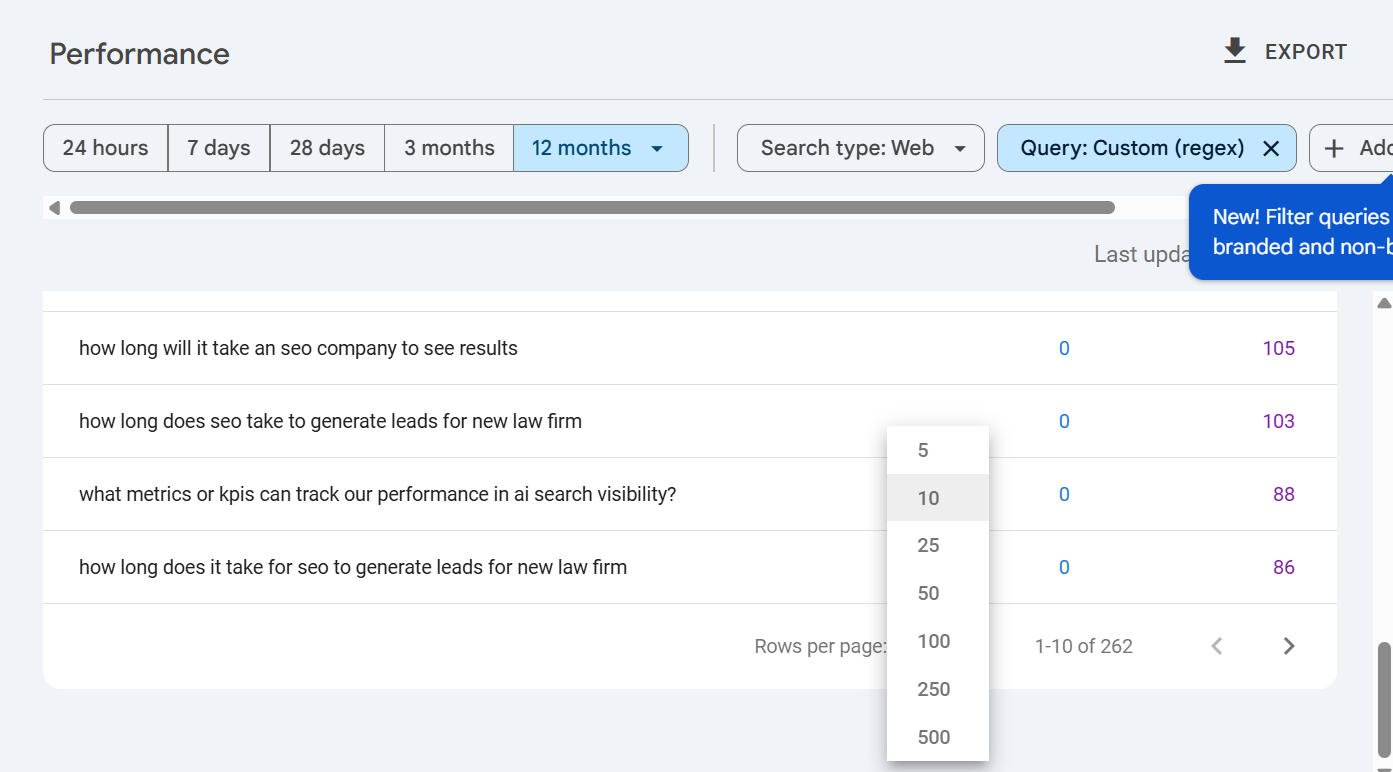This screenshot has height=772, width=1393.
Task: Click the EXPORT button label
Action: pos(1306,52)
